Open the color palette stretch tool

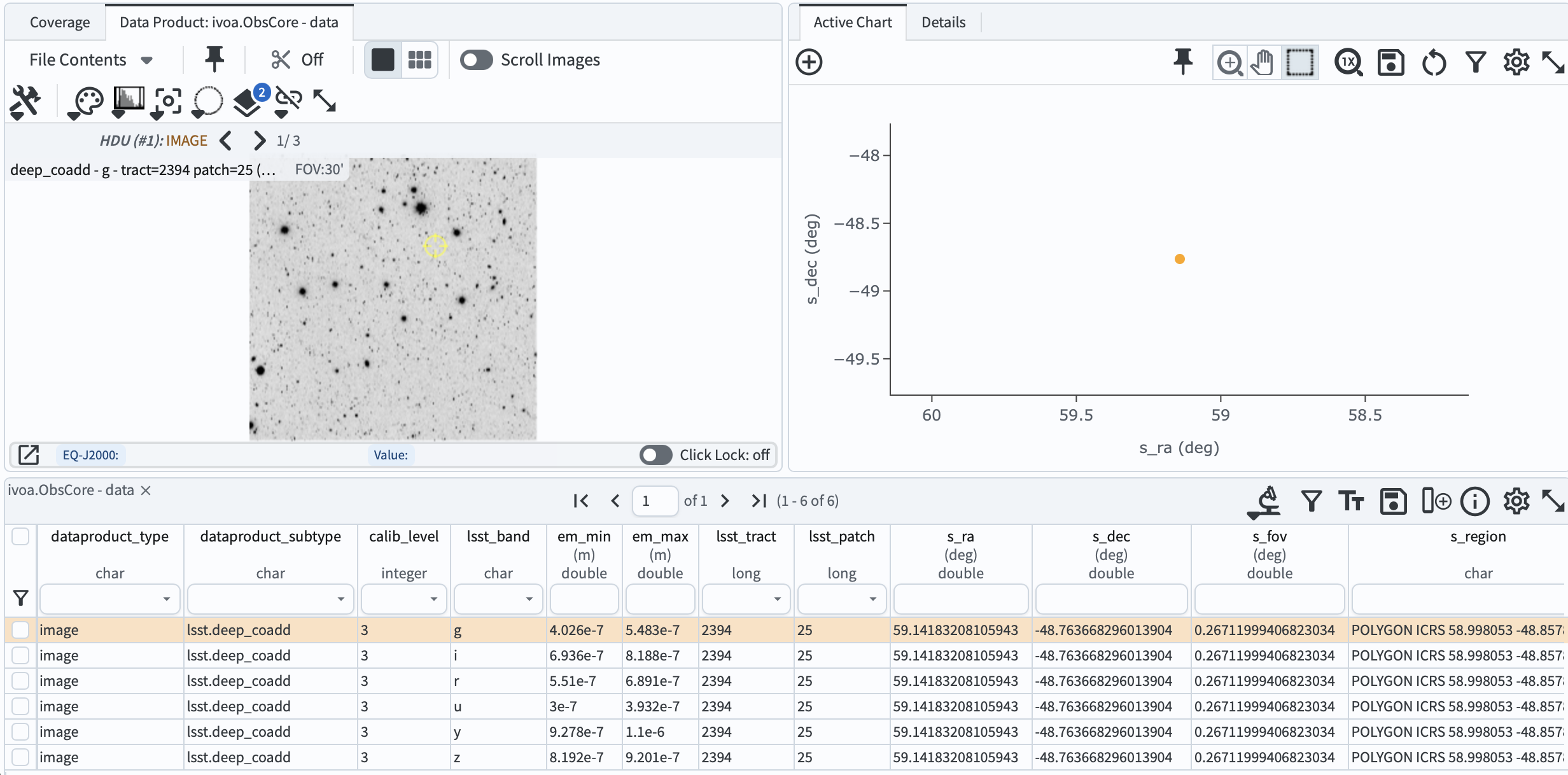pyautogui.click(x=87, y=101)
